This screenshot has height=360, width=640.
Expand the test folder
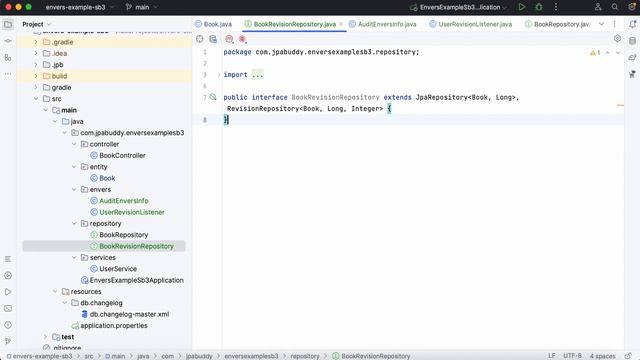click(x=45, y=337)
